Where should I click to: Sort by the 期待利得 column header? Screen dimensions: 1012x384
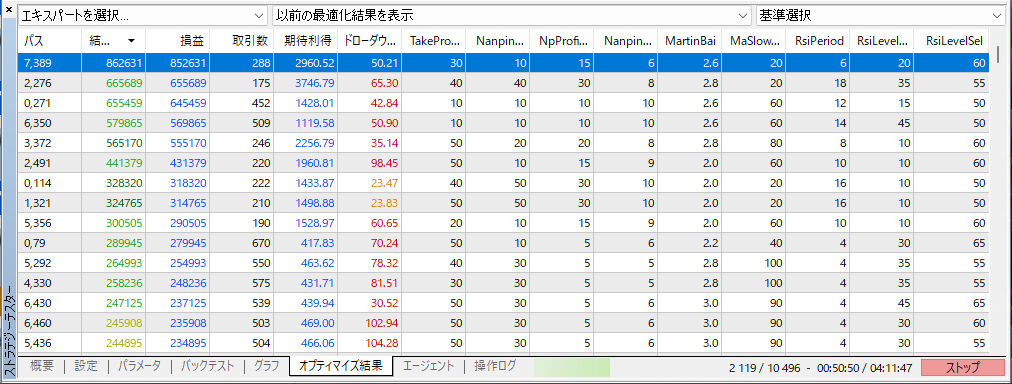(305, 41)
